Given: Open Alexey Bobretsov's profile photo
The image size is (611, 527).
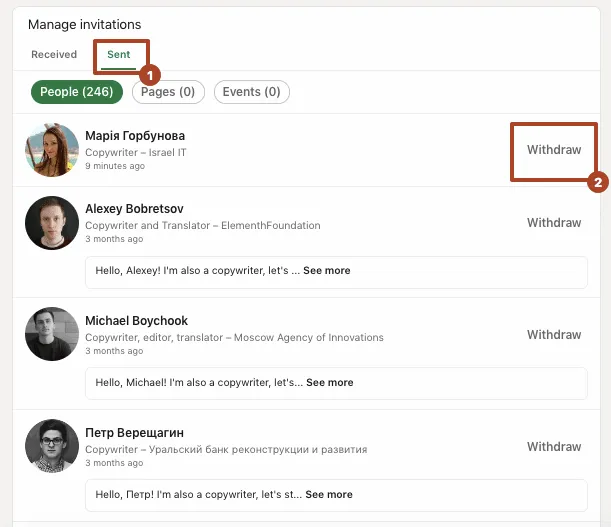Looking at the screenshot, I should (52, 223).
